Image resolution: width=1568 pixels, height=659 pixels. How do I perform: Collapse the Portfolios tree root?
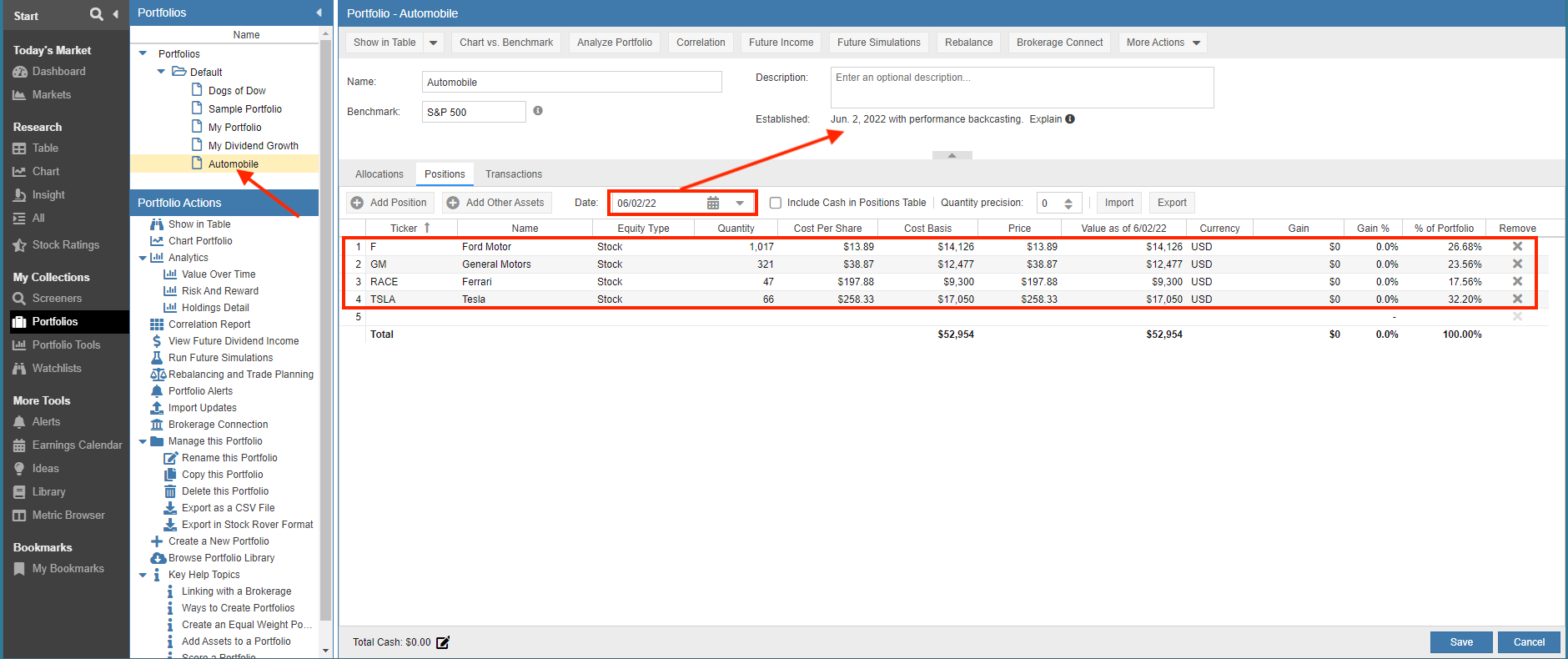[143, 53]
